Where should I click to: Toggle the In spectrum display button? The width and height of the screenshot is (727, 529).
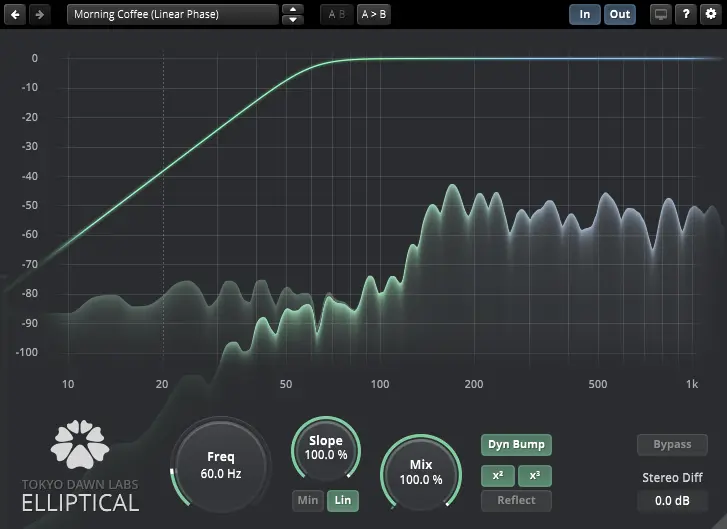pyautogui.click(x=585, y=14)
